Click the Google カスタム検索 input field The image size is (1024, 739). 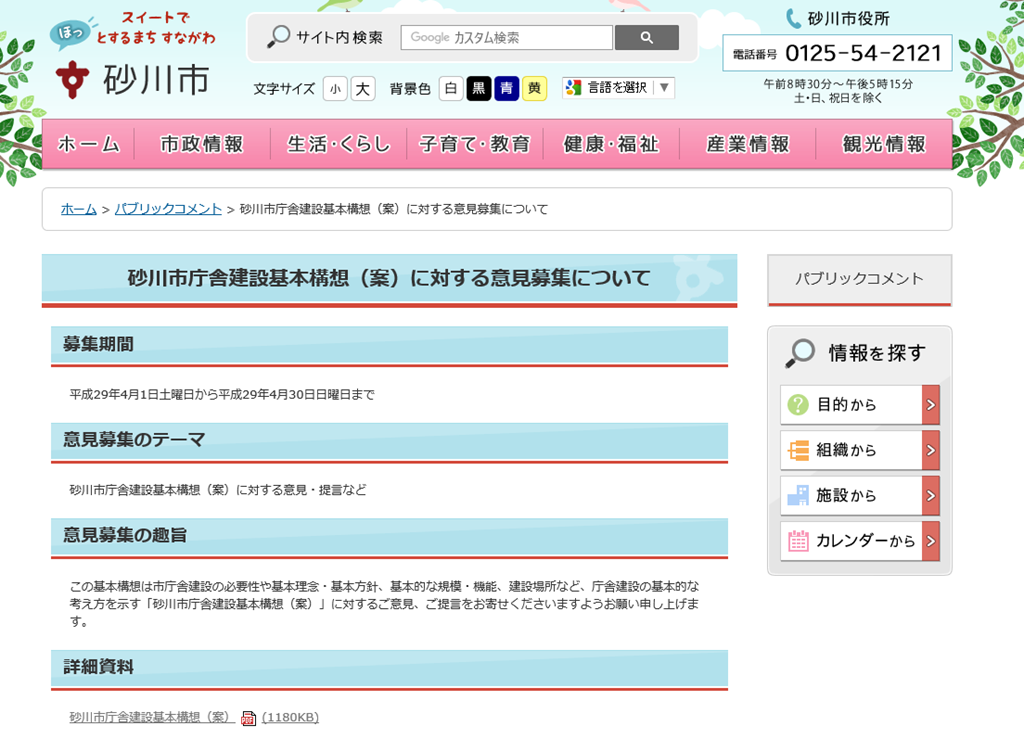[506, 38]
